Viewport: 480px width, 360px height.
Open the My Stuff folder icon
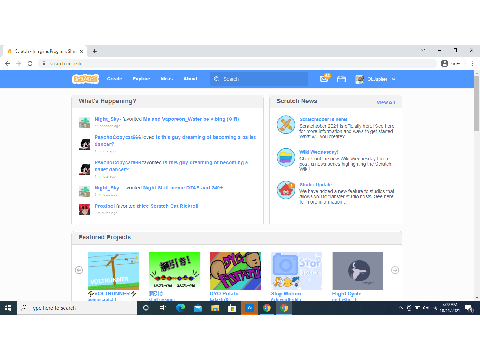341,79
